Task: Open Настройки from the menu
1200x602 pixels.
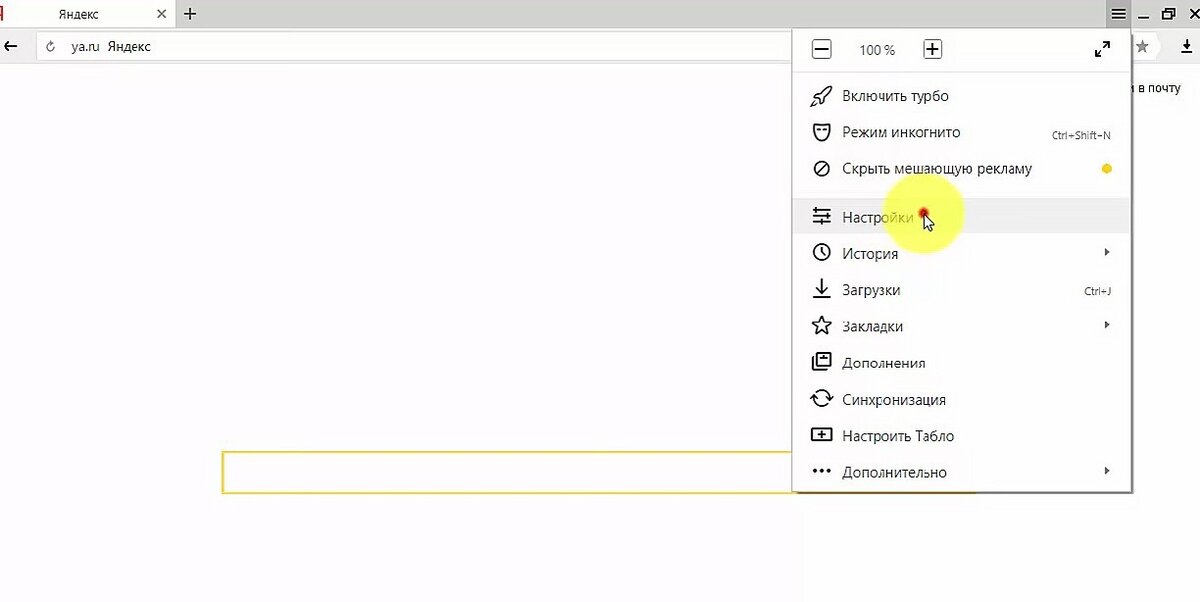Action: point(962,216)
